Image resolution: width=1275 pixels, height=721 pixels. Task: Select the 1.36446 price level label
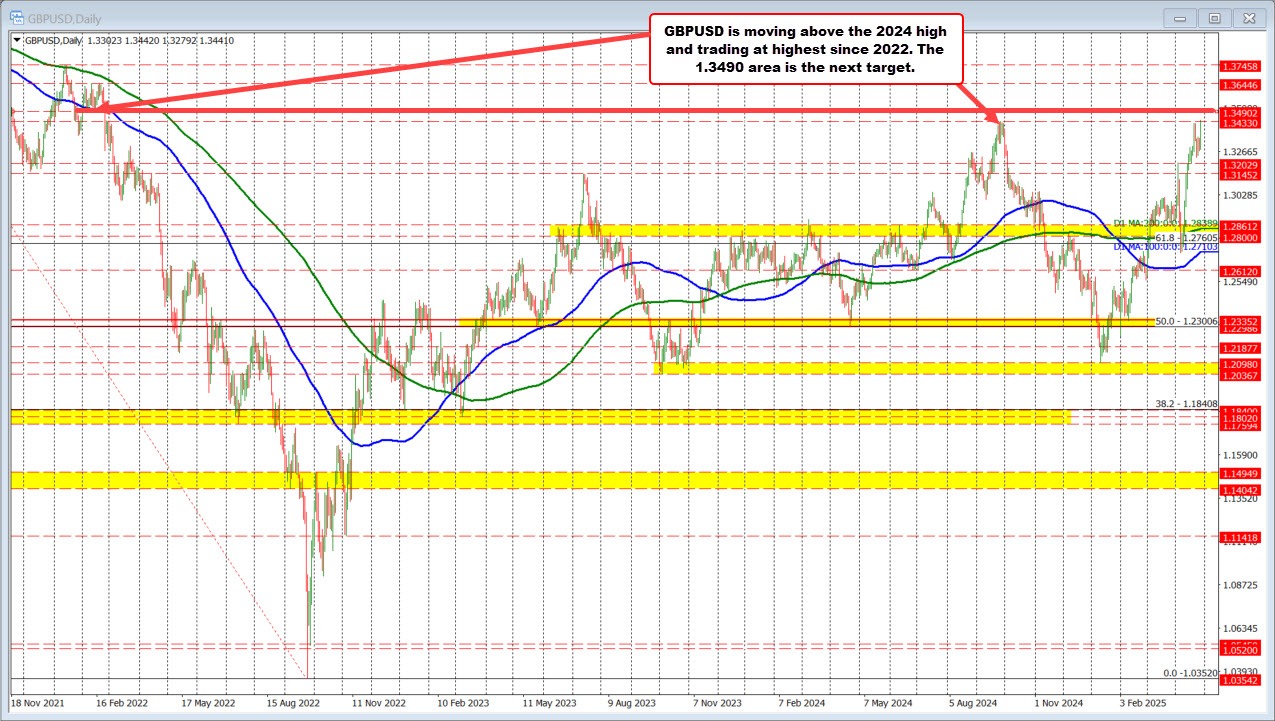pyautogui.click(x=1239, y=86)
